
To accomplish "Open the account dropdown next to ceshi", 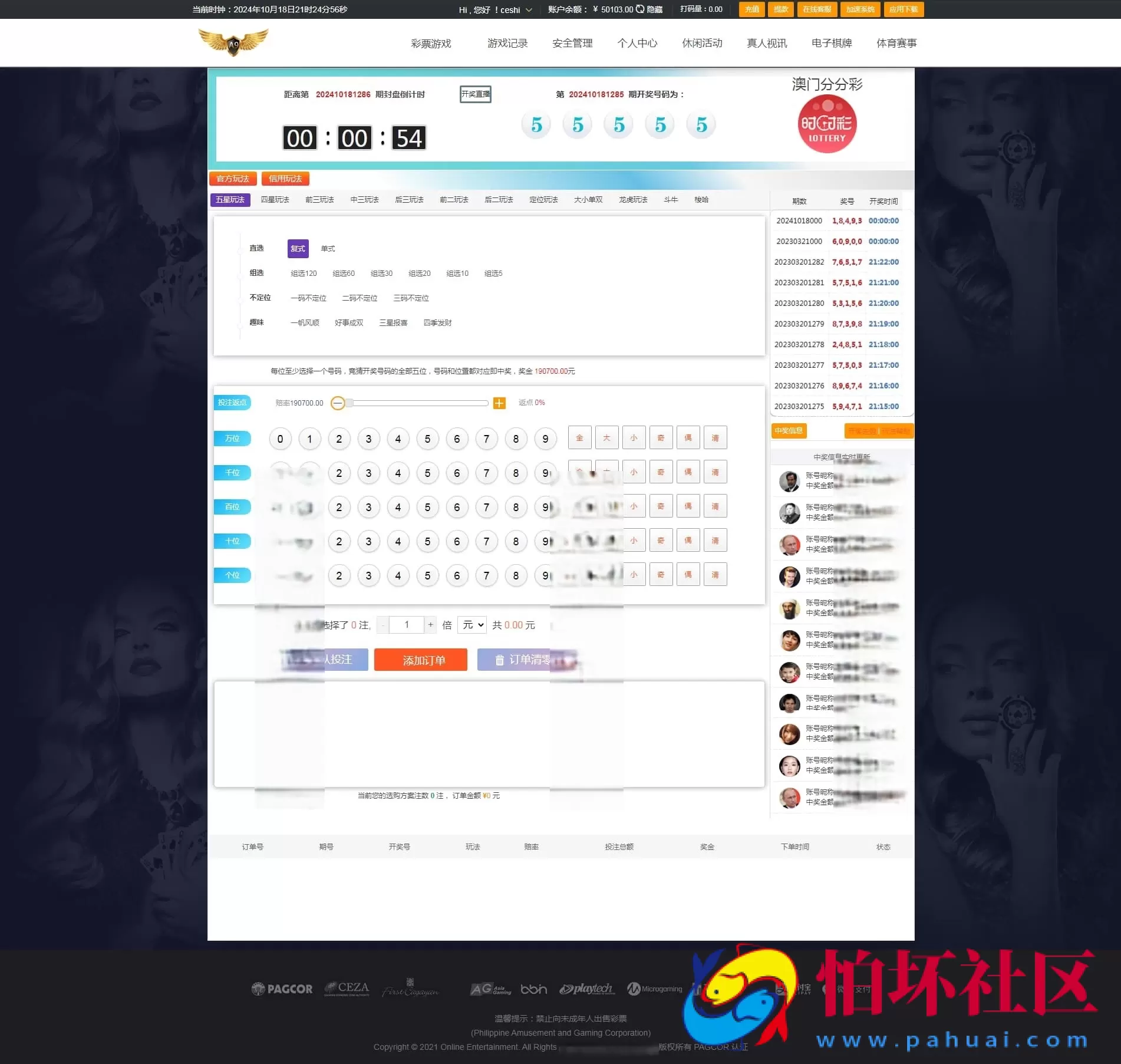I will pos(530,9).
